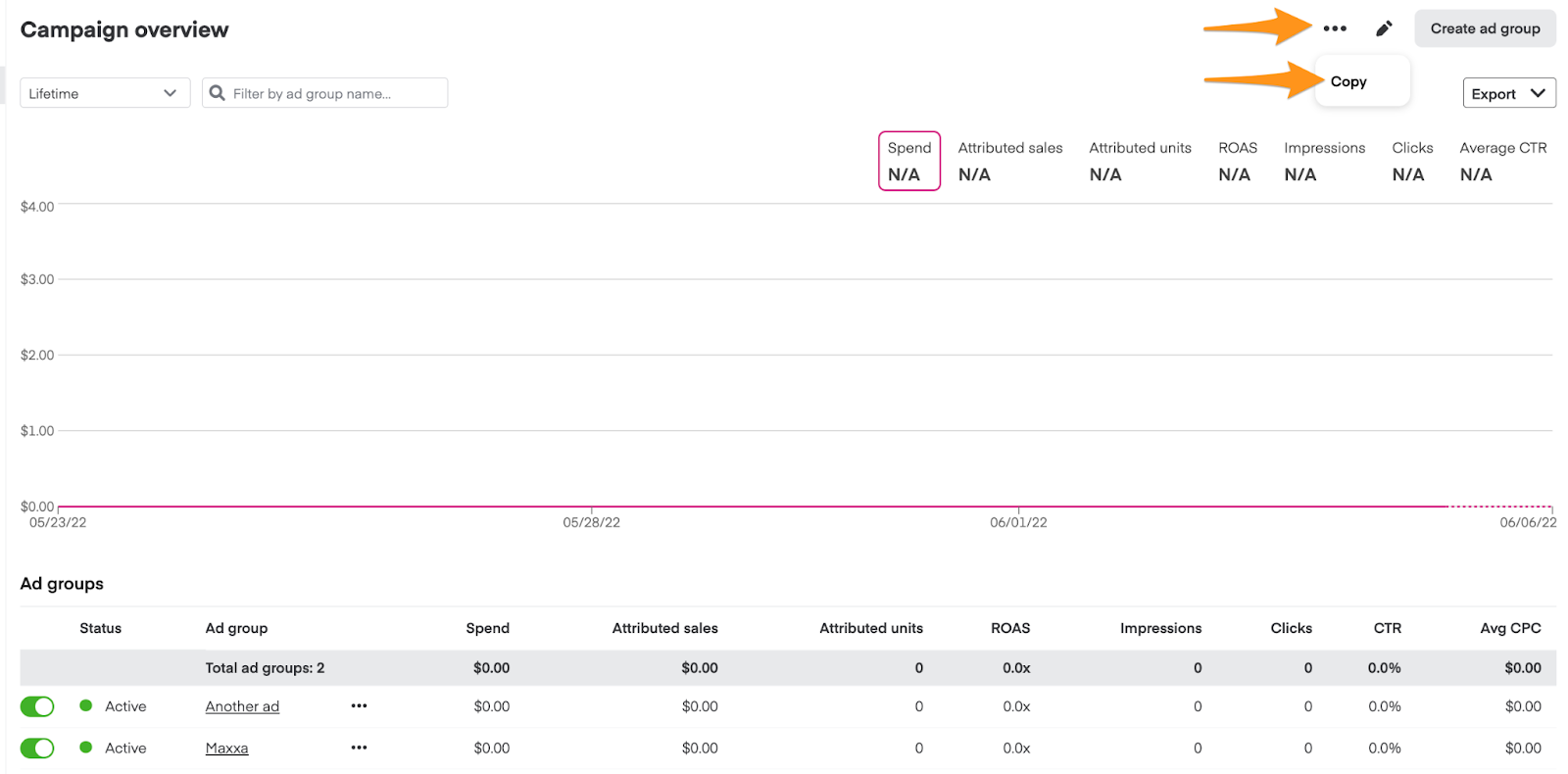The image size is (1568, 774).
Task: Click the Create ad group button
Action: [1485, 28]
